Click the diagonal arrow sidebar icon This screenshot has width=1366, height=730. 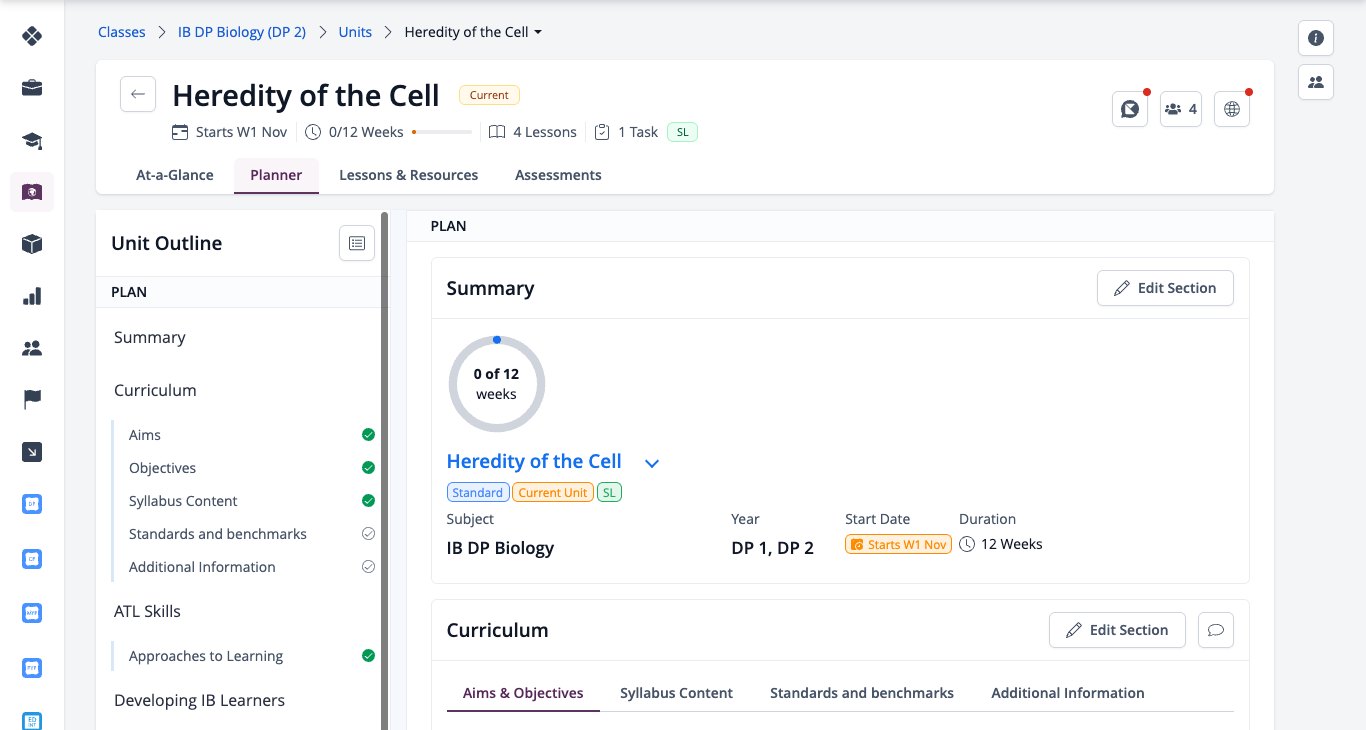point(32,452)
